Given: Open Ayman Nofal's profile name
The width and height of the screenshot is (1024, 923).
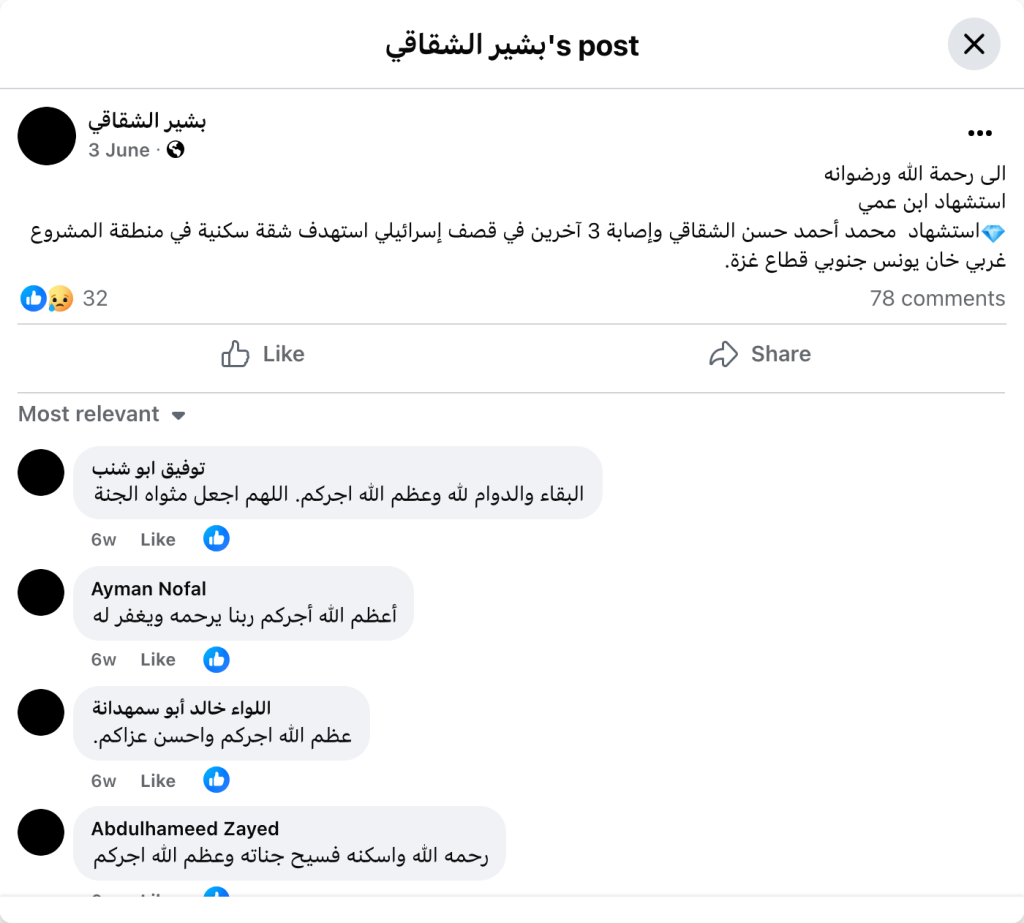Looking at the screenshot, I should pos(149,589).
